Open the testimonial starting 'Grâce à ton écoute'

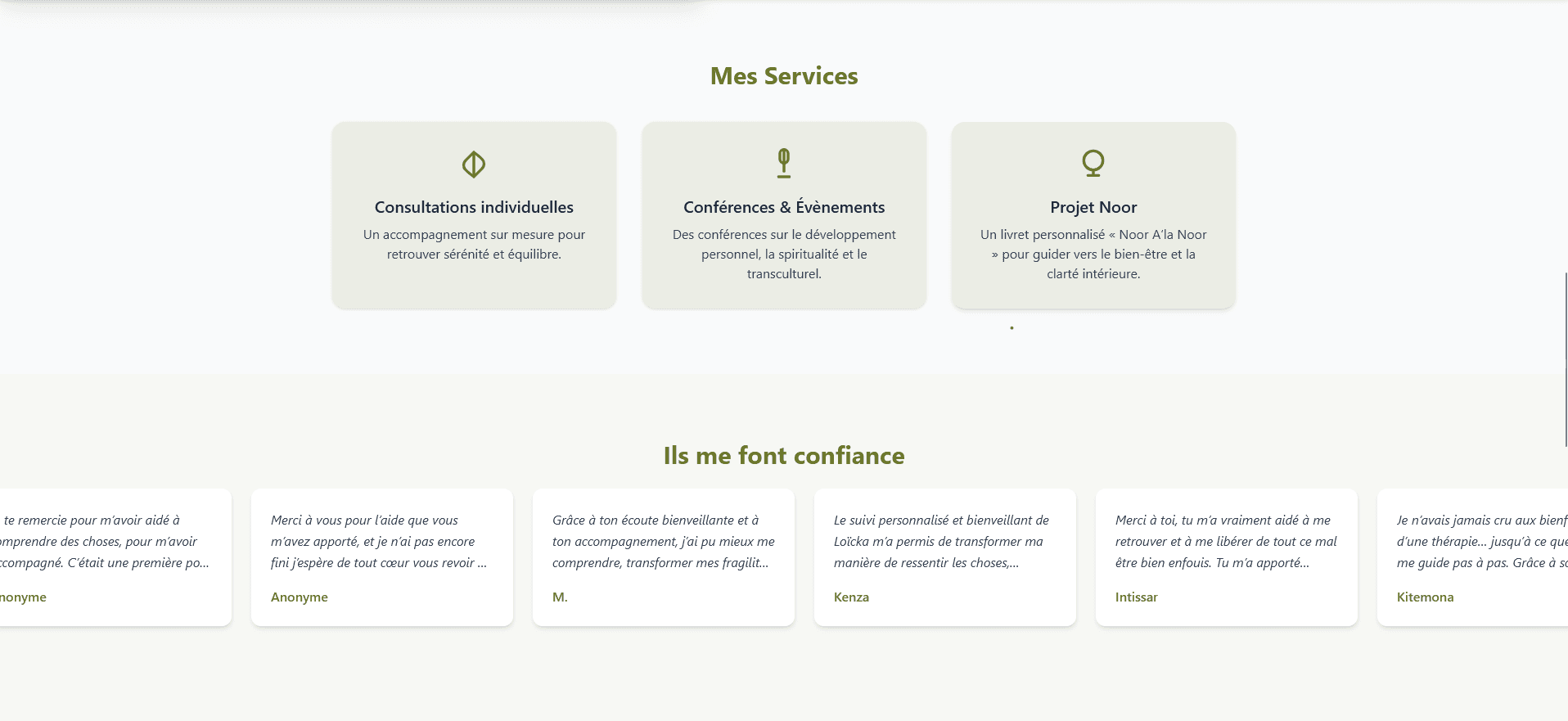click(x=663, y=541)
